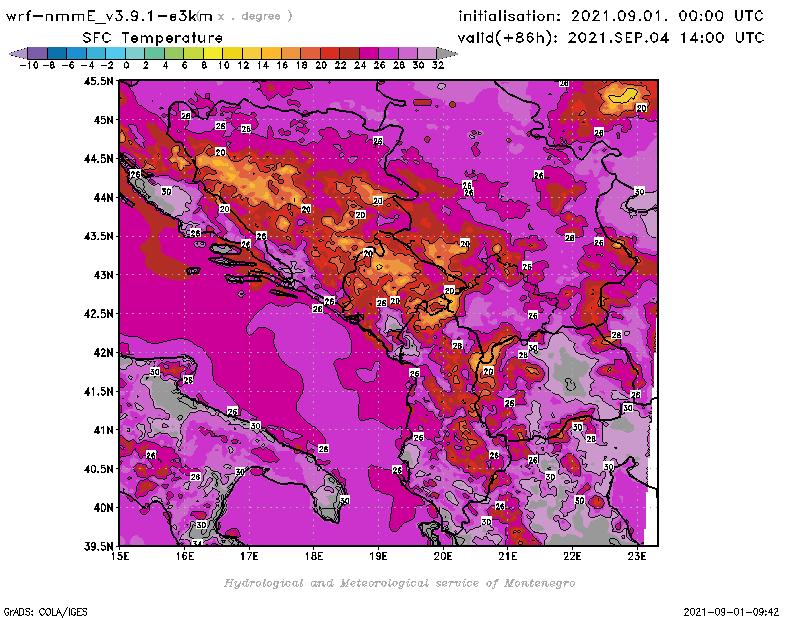Select the legend swatch between -2 and 0

coord(115,53)
